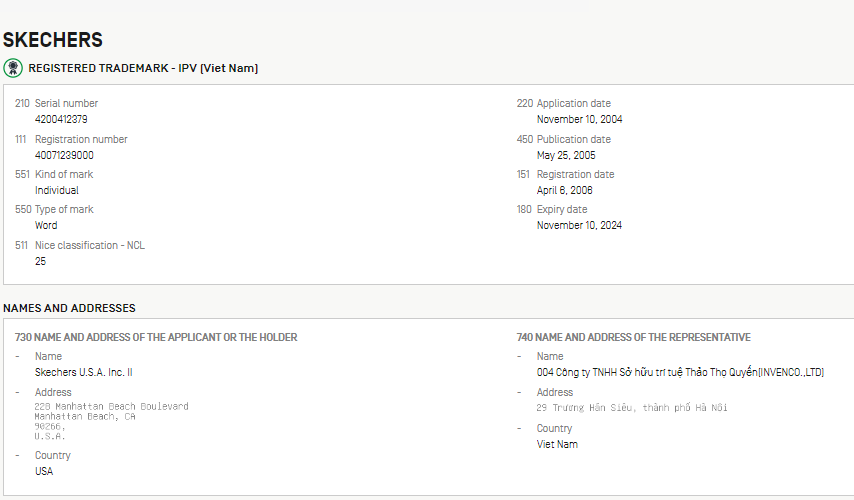
Task: Click the representative country Viet Nam
Action: 557,444
